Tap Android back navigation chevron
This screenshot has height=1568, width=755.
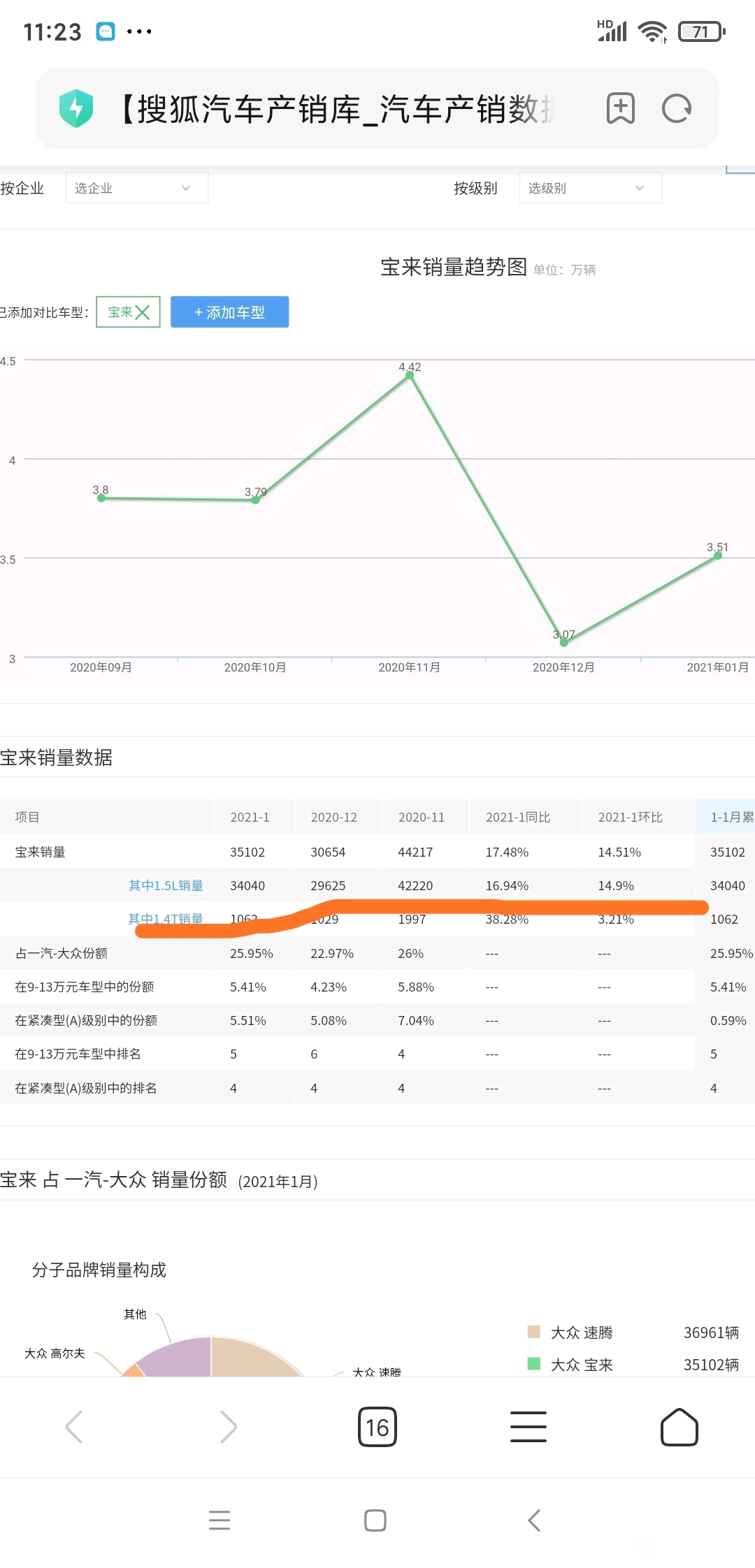534,1520
